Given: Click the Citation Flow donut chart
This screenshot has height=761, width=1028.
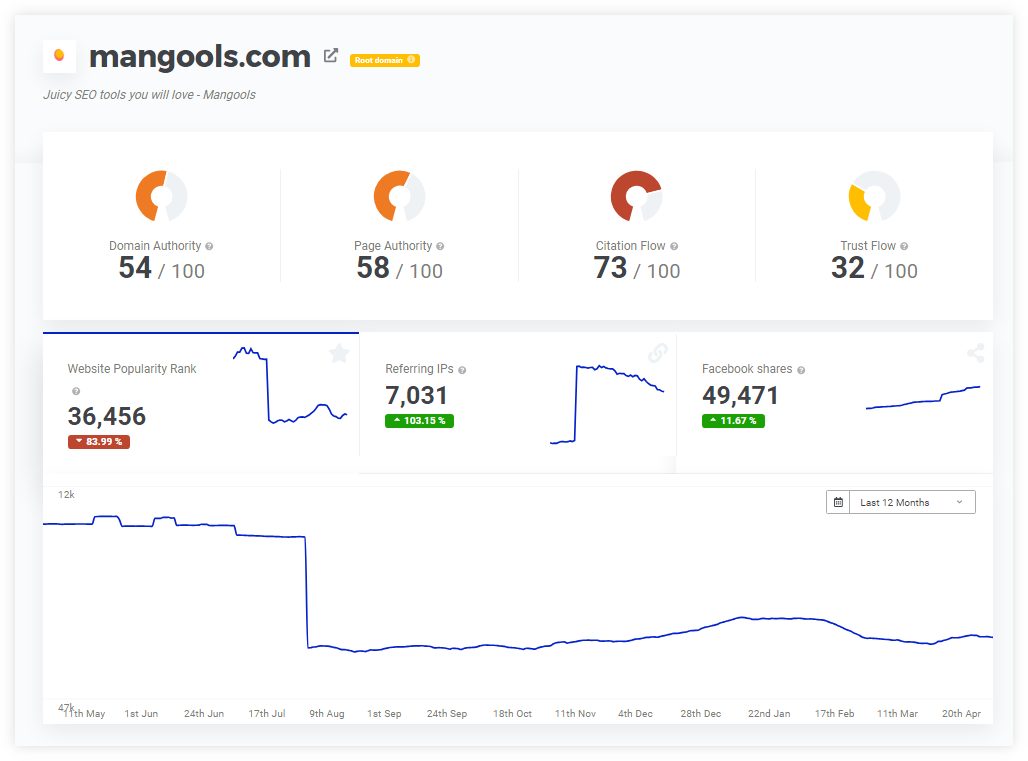Looking at the screenshot, I should tap(636, 196).
